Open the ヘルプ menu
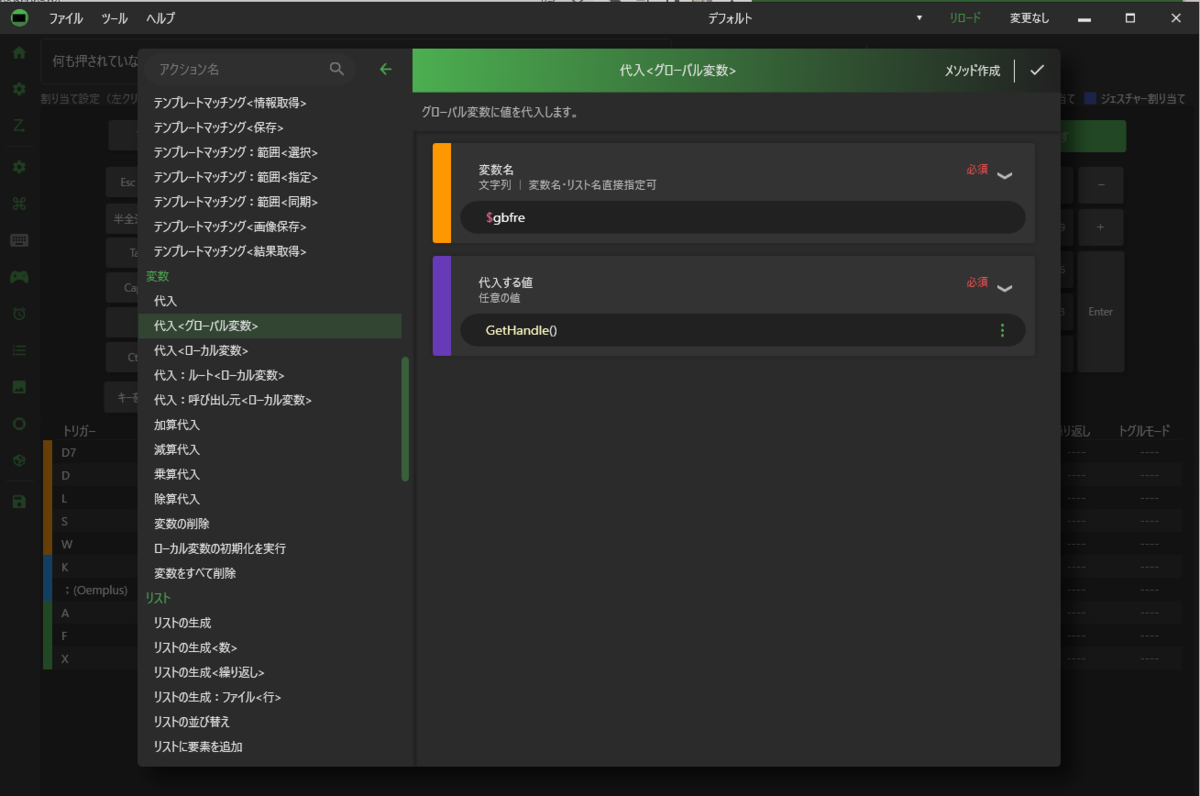This screenshot has height=796, width=1200. coord(160,18)
